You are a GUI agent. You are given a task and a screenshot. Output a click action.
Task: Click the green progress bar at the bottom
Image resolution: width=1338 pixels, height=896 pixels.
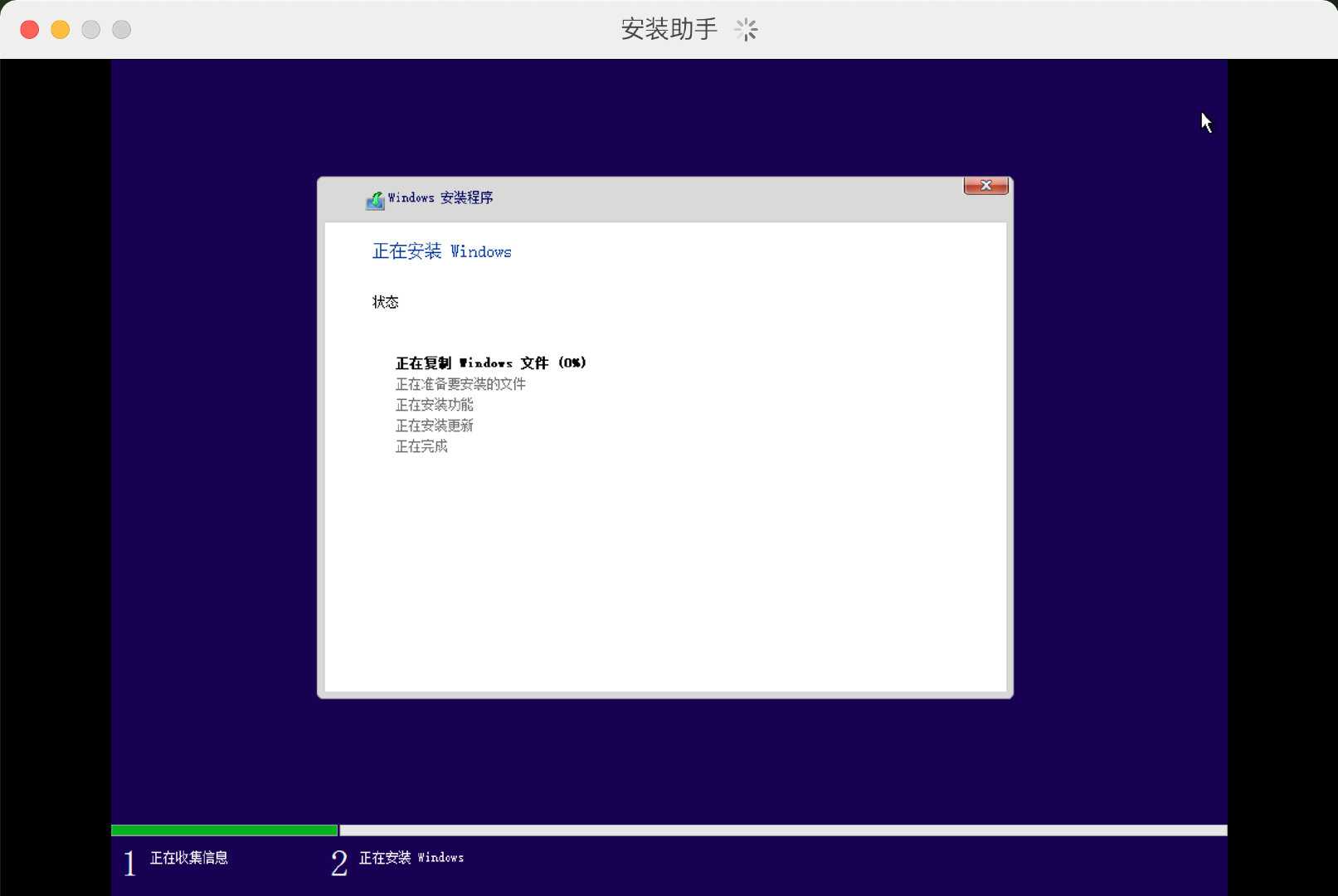coord(224,830)
